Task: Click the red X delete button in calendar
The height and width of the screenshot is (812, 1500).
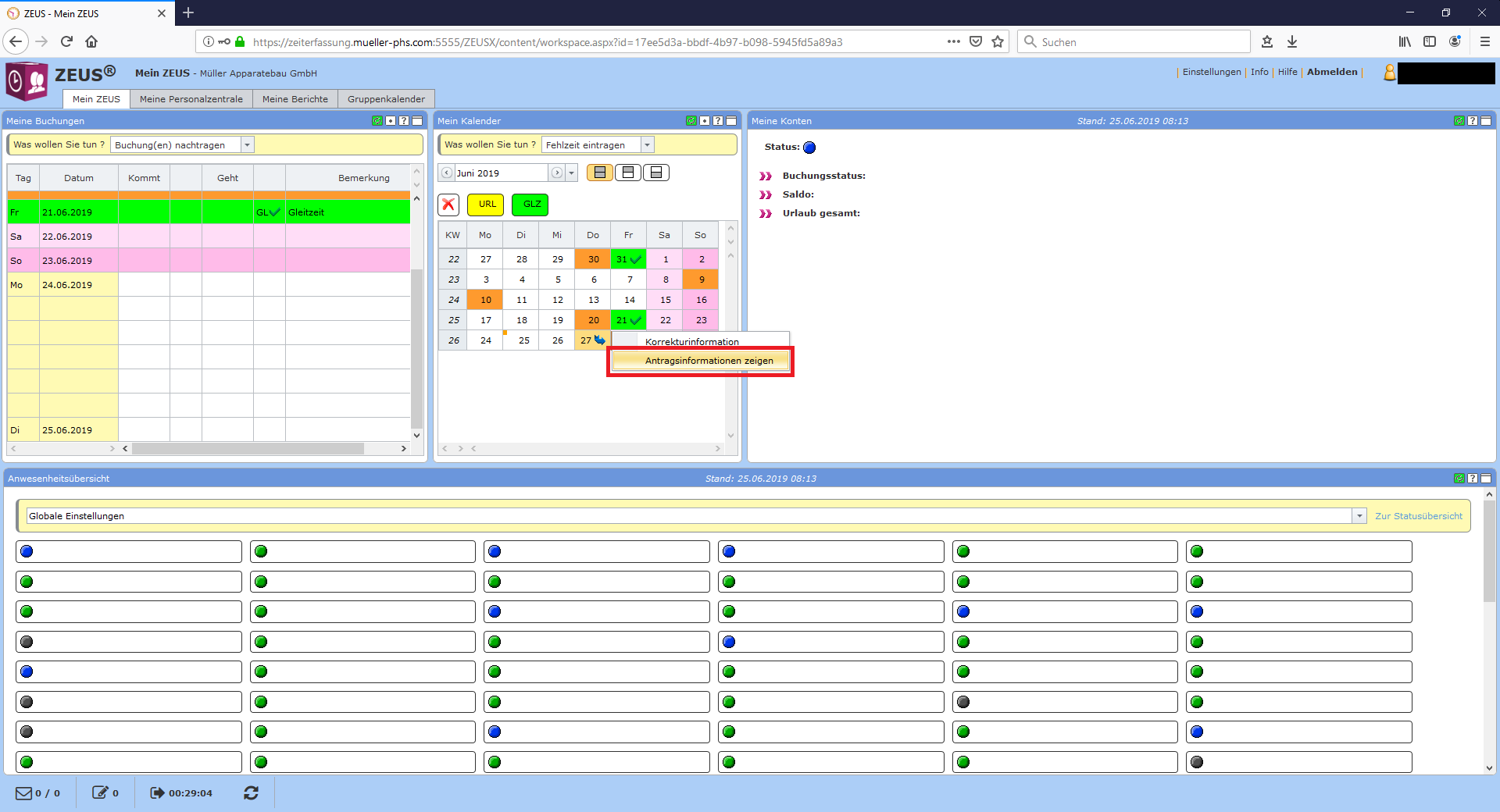Action: pyautogui.click(x=448, y=205)
